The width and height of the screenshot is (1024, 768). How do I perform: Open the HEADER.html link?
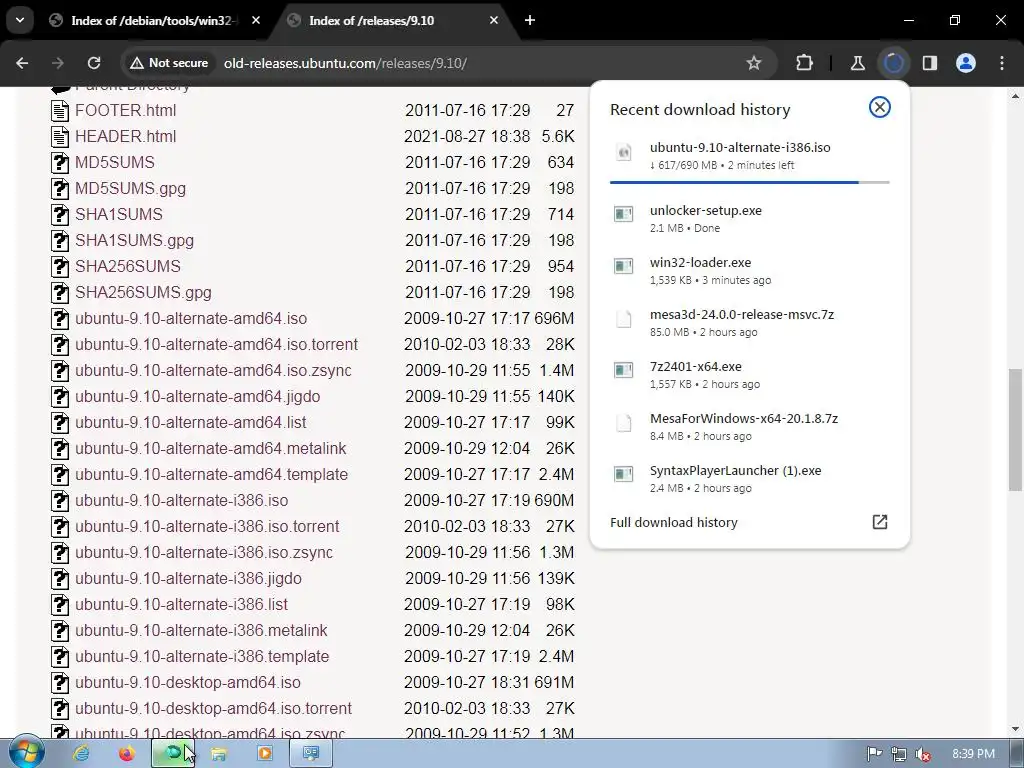coord(125,136)
